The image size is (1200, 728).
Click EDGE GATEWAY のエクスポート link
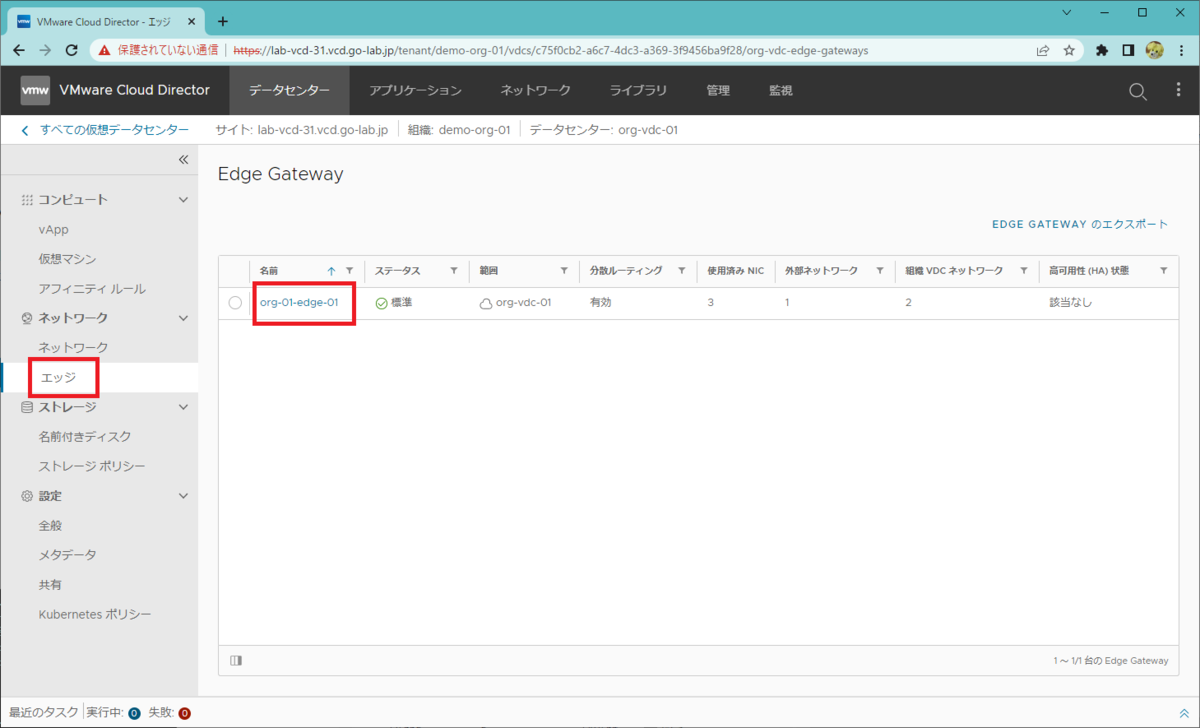1080,224
